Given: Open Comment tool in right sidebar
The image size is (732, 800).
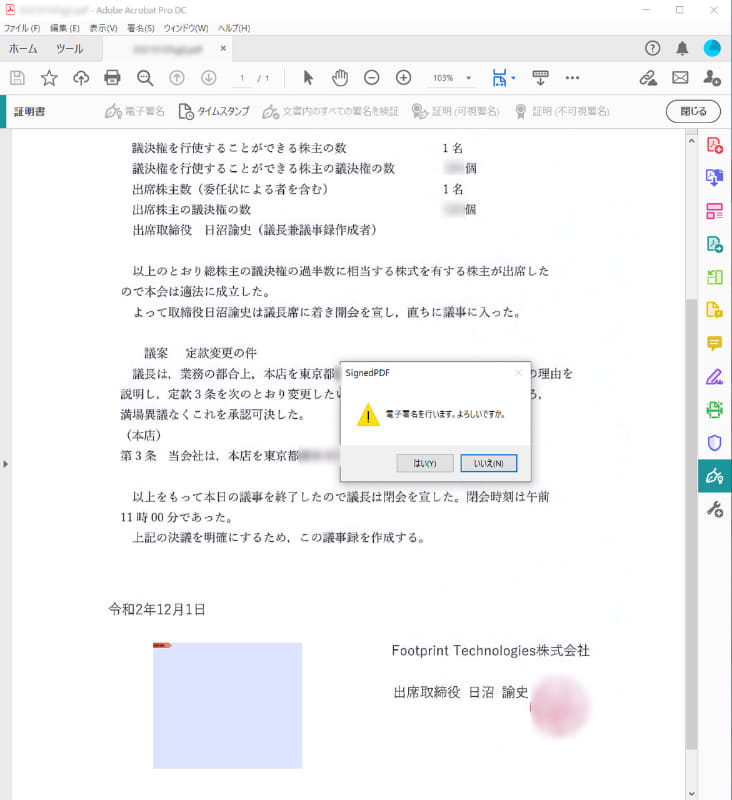Looking at the screenshot, I should coord(714,343).
